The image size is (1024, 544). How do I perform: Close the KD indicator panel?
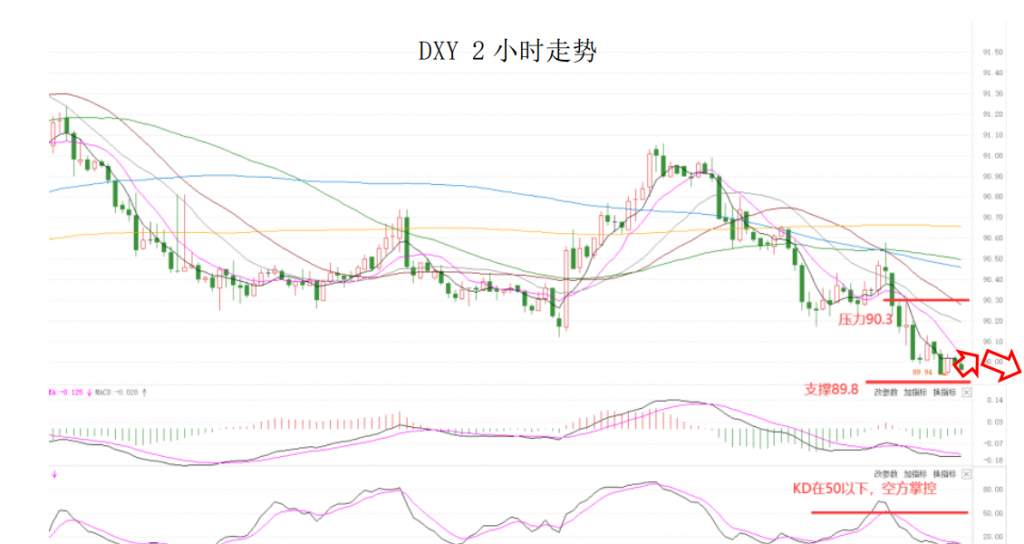coord(967,473)
